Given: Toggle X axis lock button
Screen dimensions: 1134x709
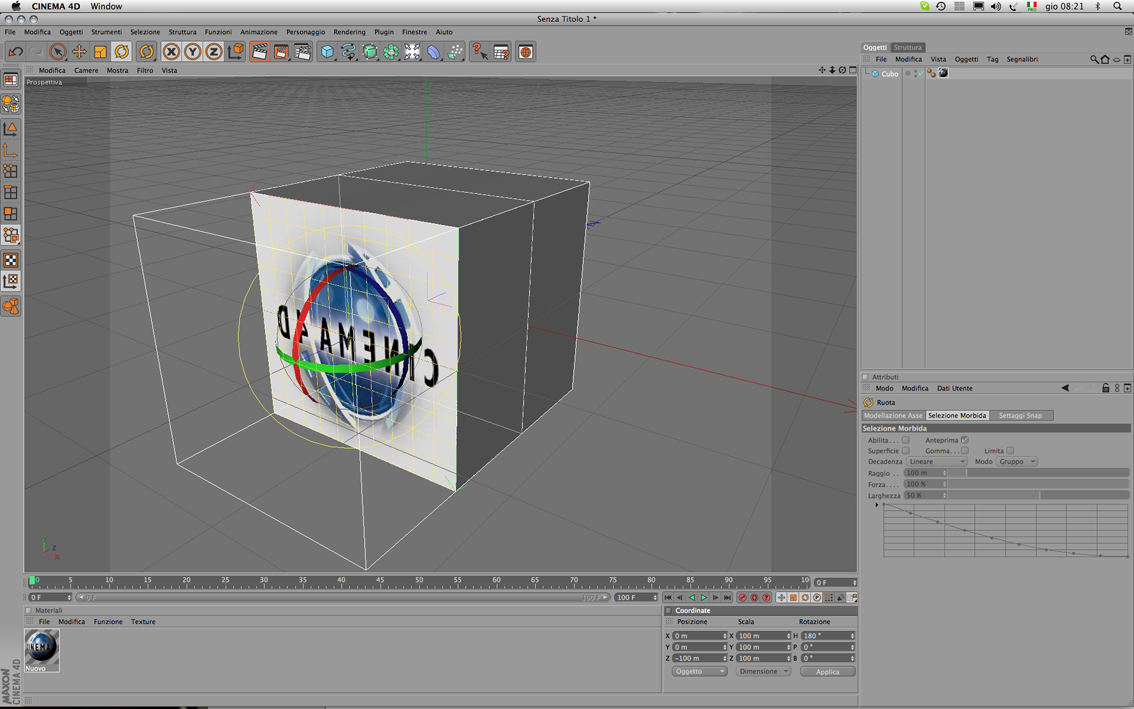Looking at the screenshot, I should click(171, 51).
